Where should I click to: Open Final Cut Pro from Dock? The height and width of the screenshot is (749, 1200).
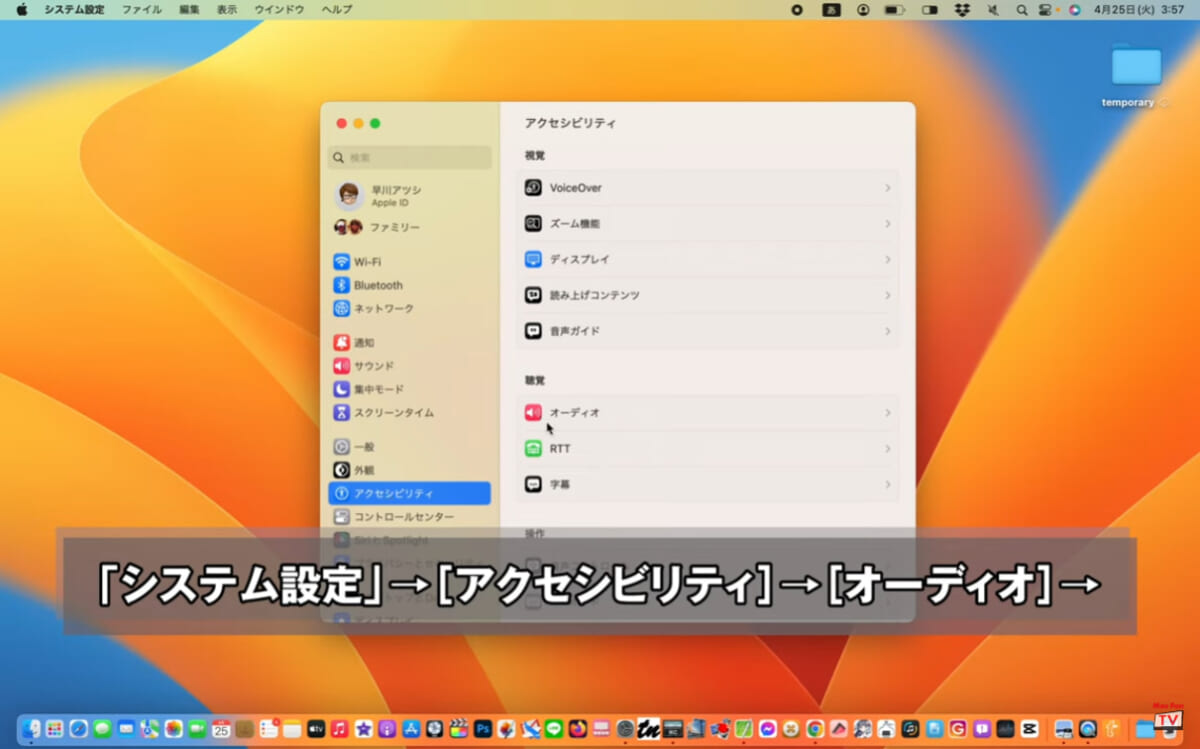pos(459,729)
